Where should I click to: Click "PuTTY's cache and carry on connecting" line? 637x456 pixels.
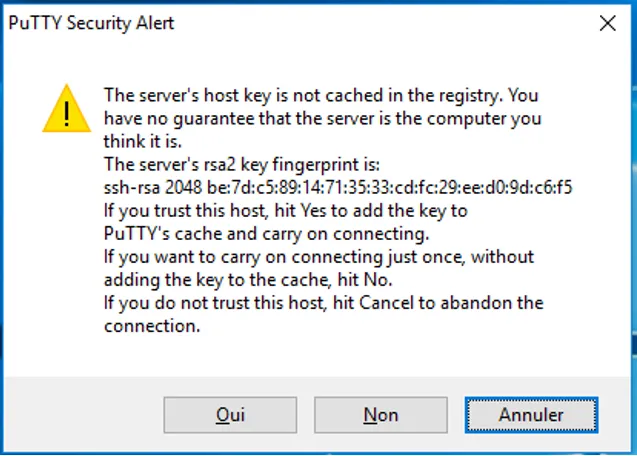266,234
